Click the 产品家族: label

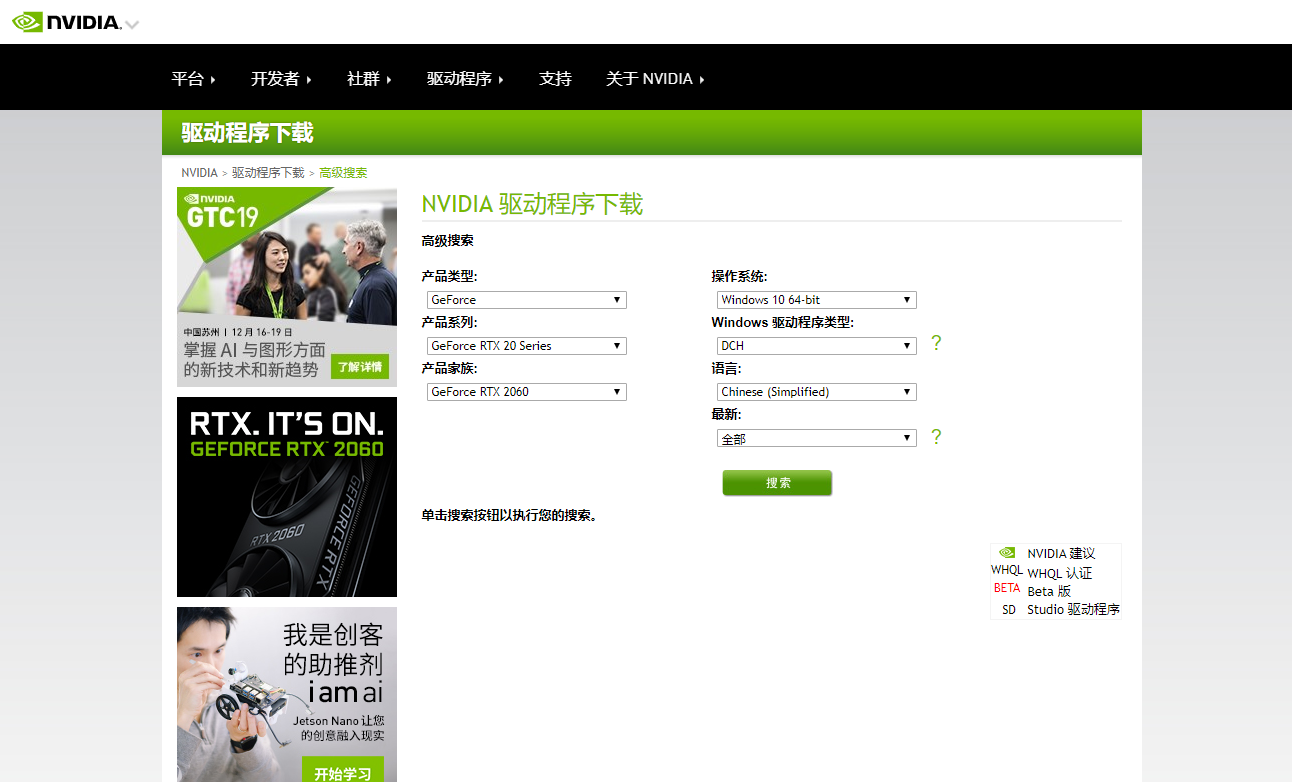[449, 369]
